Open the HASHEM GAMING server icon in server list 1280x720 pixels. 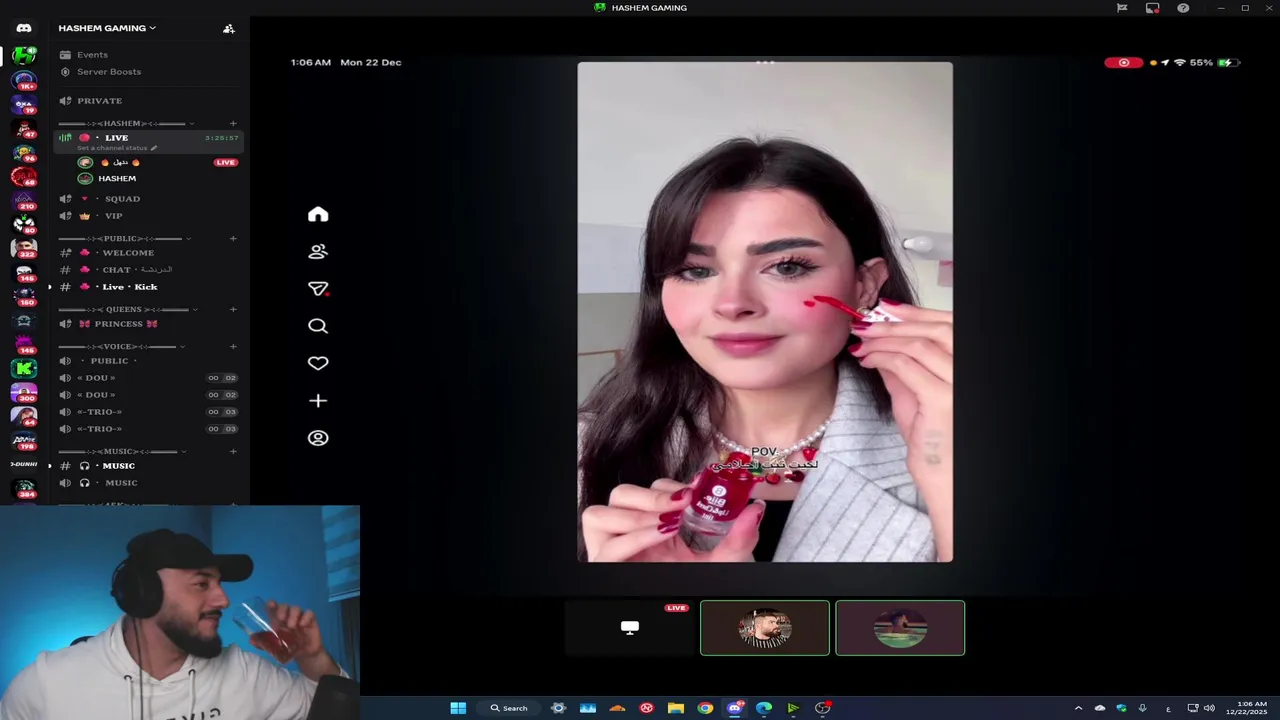click(x=24, y=56)
